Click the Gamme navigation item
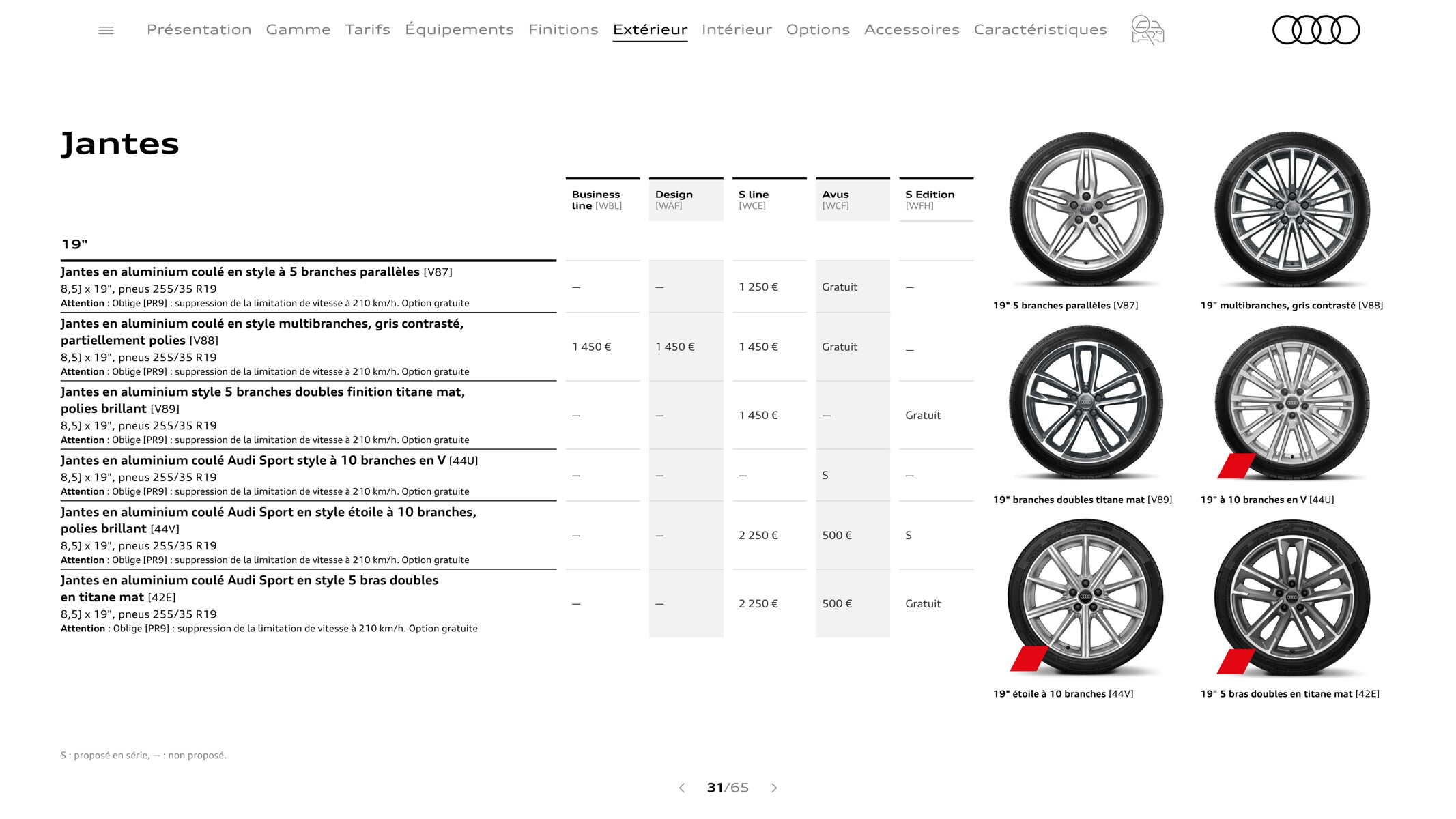Viewport: 1456px width, 819px height. click(x=297, y=29)
